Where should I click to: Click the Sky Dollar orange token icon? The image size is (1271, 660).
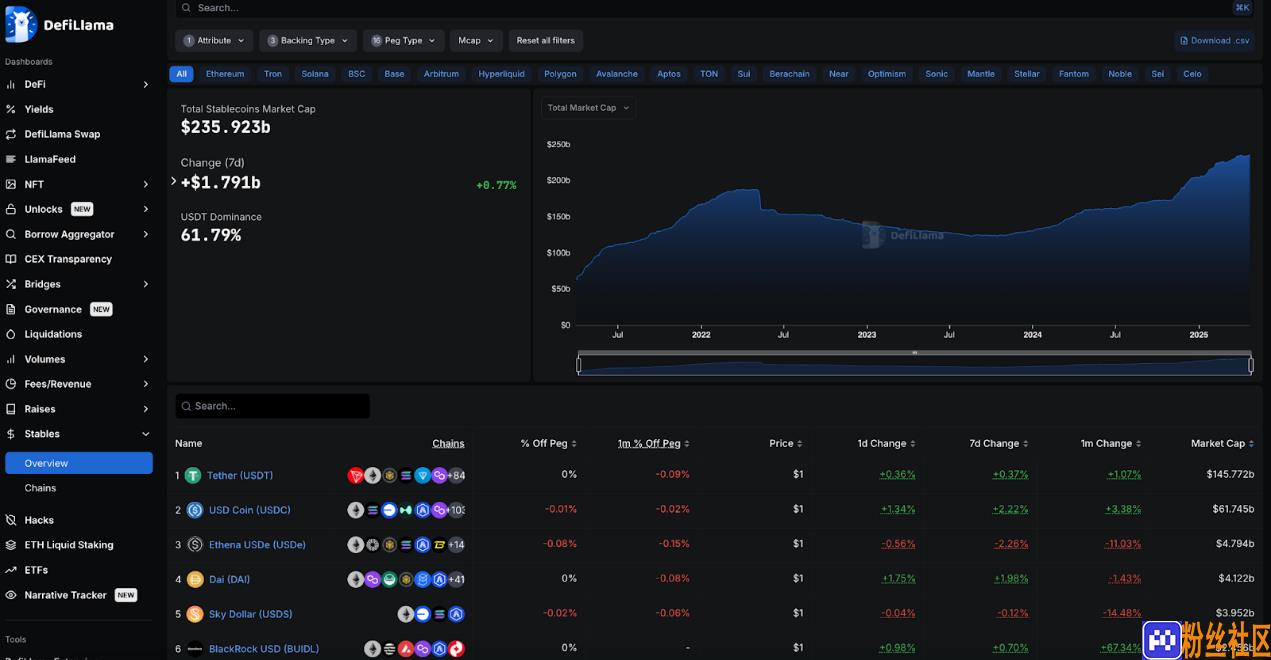[194, 614]
